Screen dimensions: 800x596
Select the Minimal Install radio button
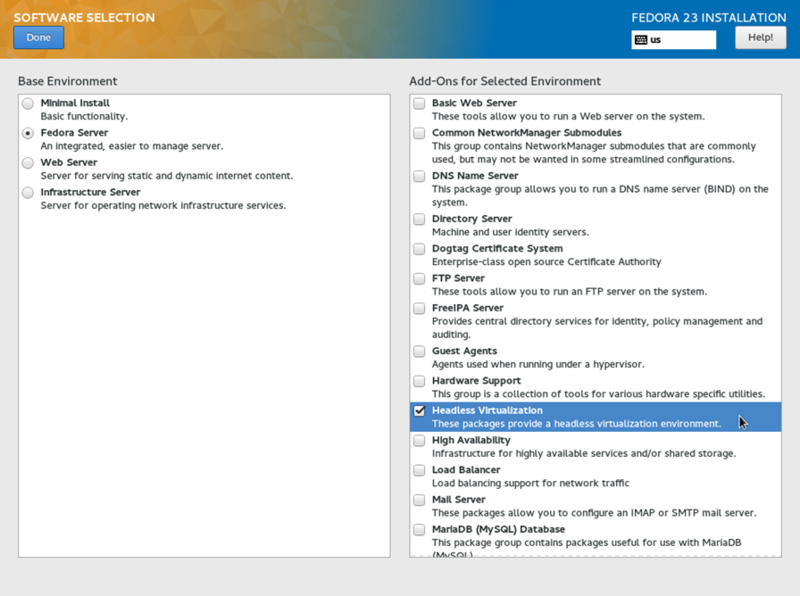(x=28, y=103)
